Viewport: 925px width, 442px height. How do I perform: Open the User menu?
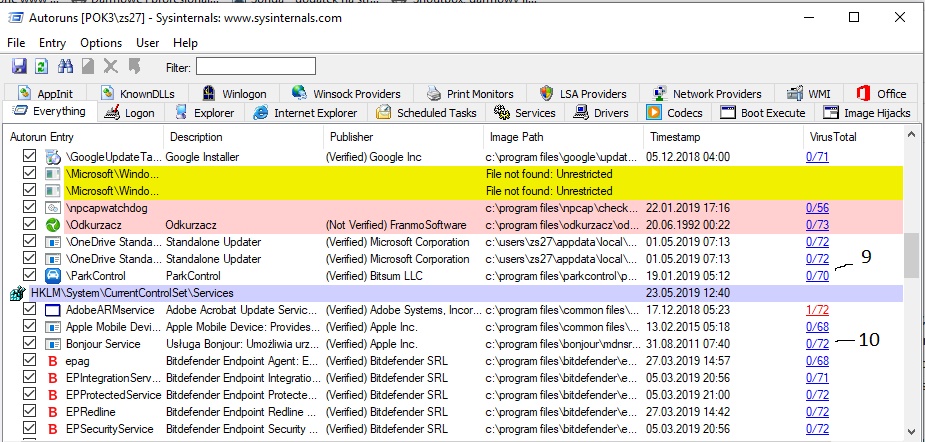click(x=147, y=43)
